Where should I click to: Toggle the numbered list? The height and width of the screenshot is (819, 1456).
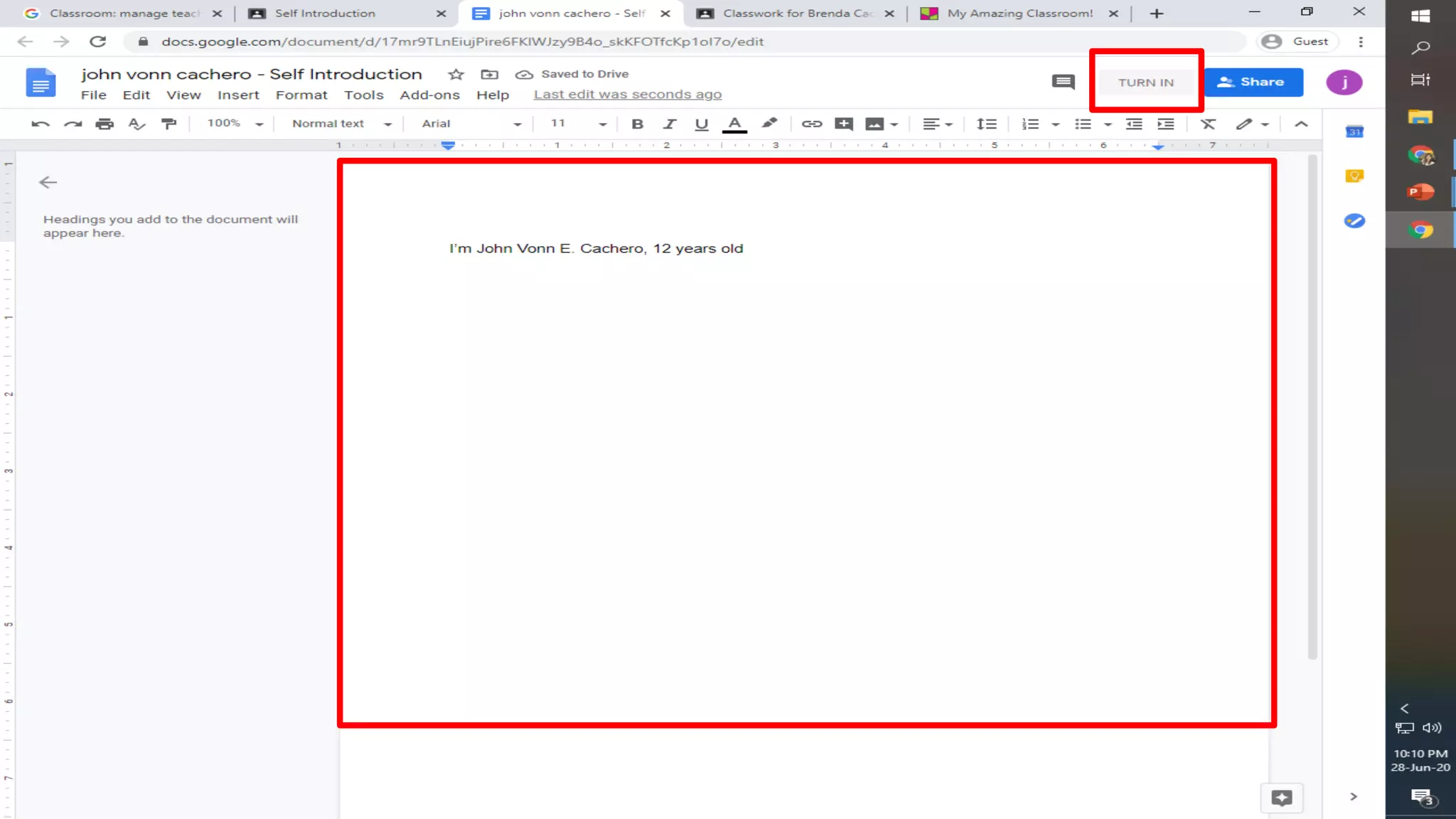coord(1030,124)
